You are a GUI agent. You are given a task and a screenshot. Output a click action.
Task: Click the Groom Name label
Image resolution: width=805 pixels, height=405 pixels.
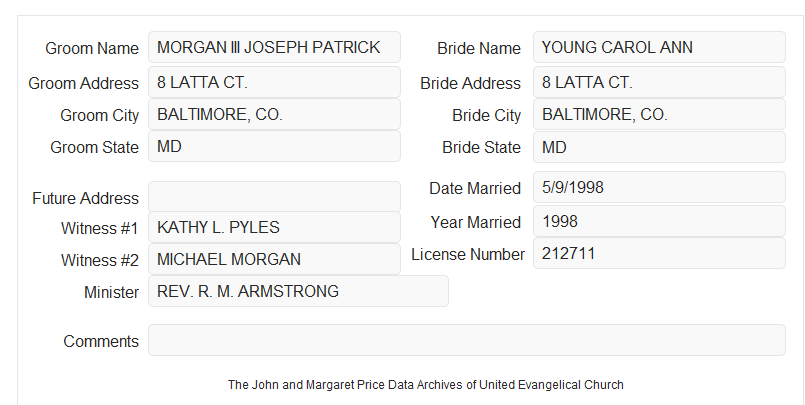click(92, 48)
